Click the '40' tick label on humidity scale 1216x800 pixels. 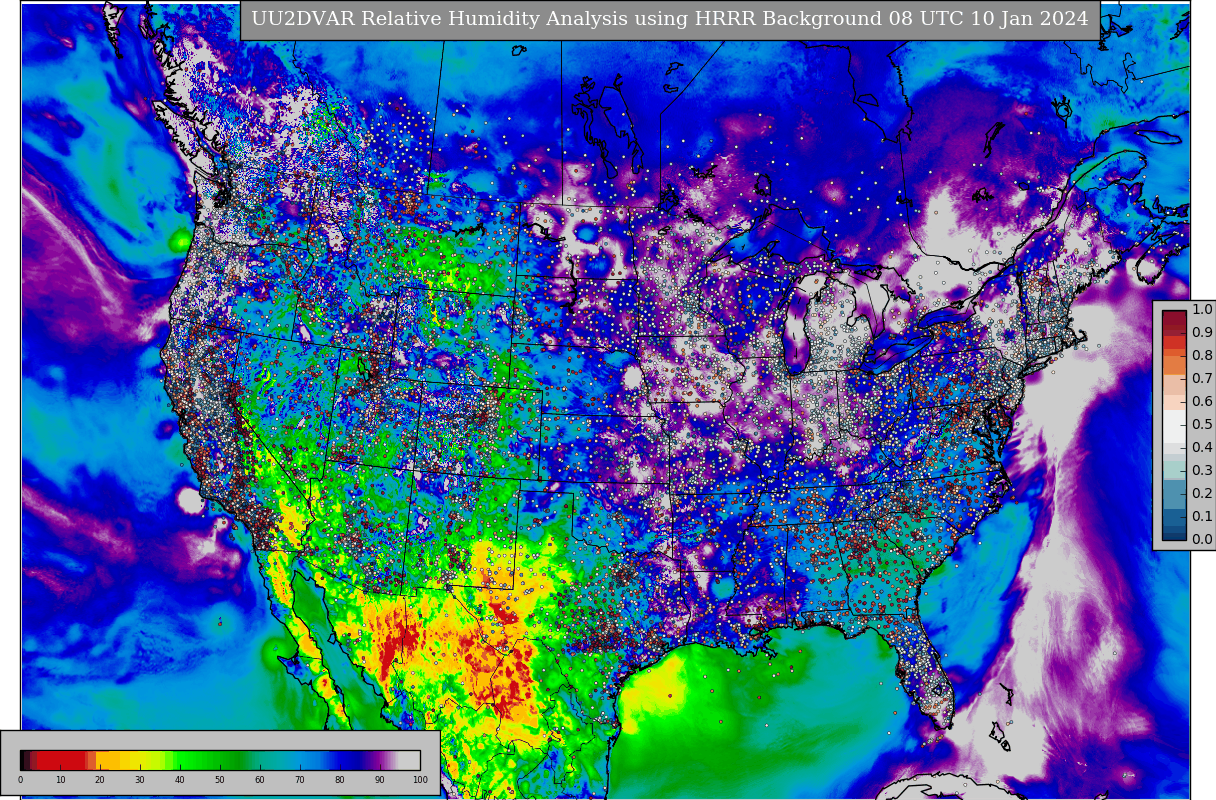(x=180, y=779)
